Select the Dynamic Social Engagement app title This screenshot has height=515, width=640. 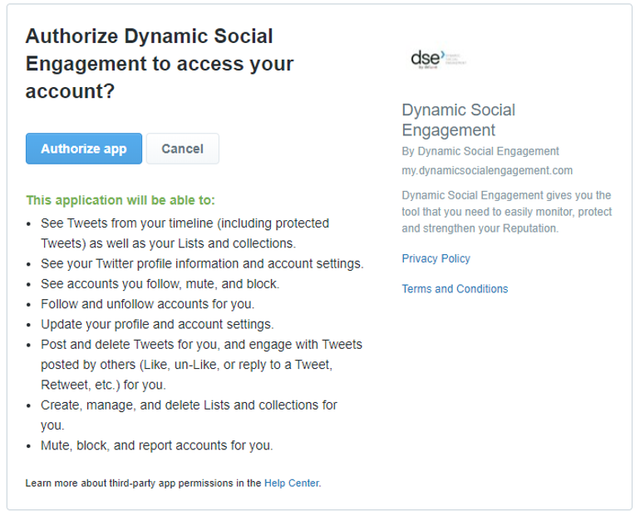pyautogui.click(x=458, y=120)
